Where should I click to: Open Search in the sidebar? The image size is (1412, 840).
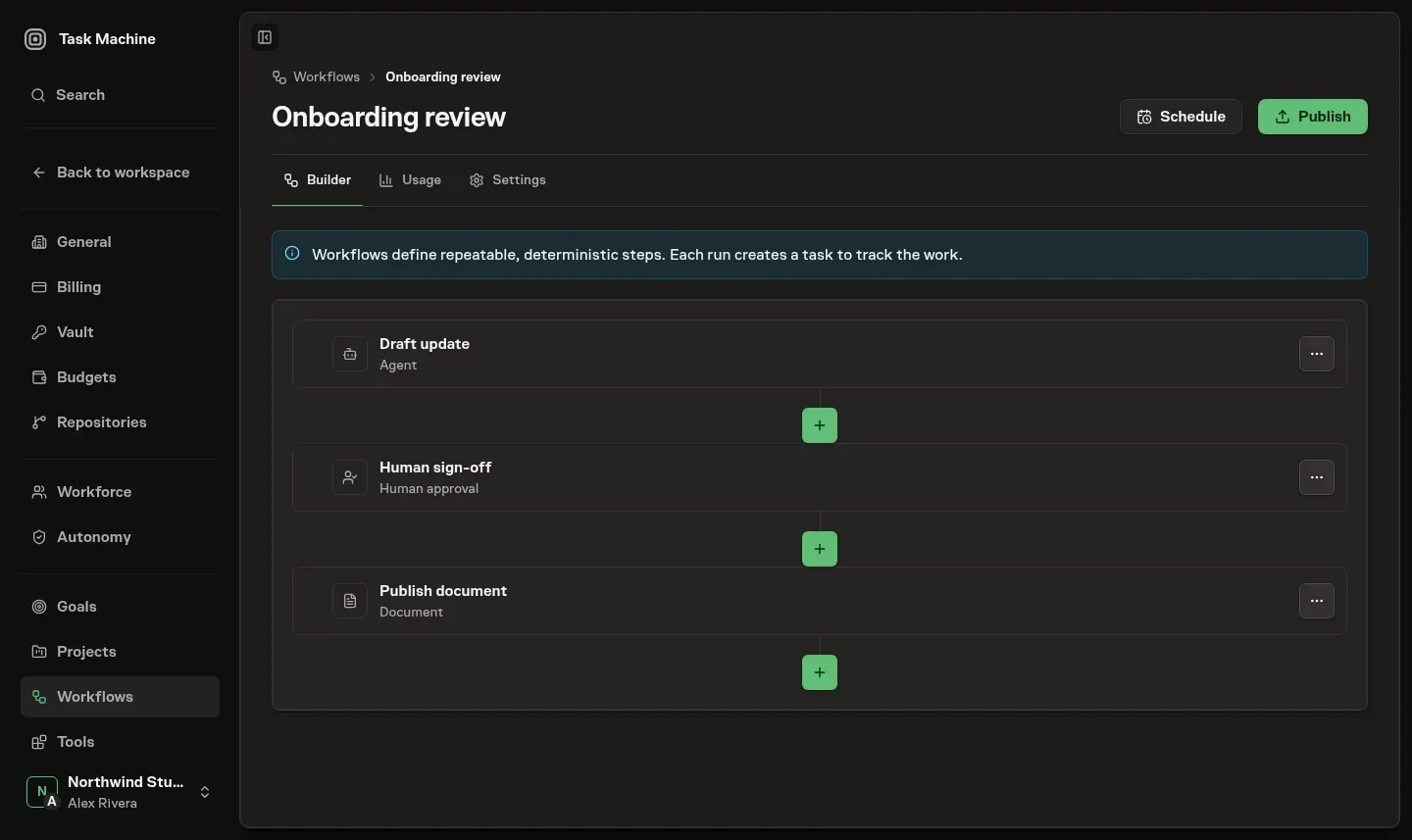click(120, 95)
